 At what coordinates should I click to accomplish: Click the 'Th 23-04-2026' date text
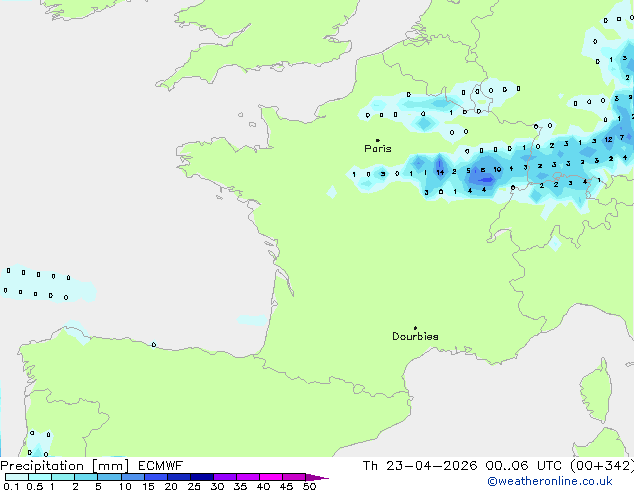(x=420, y=466)
